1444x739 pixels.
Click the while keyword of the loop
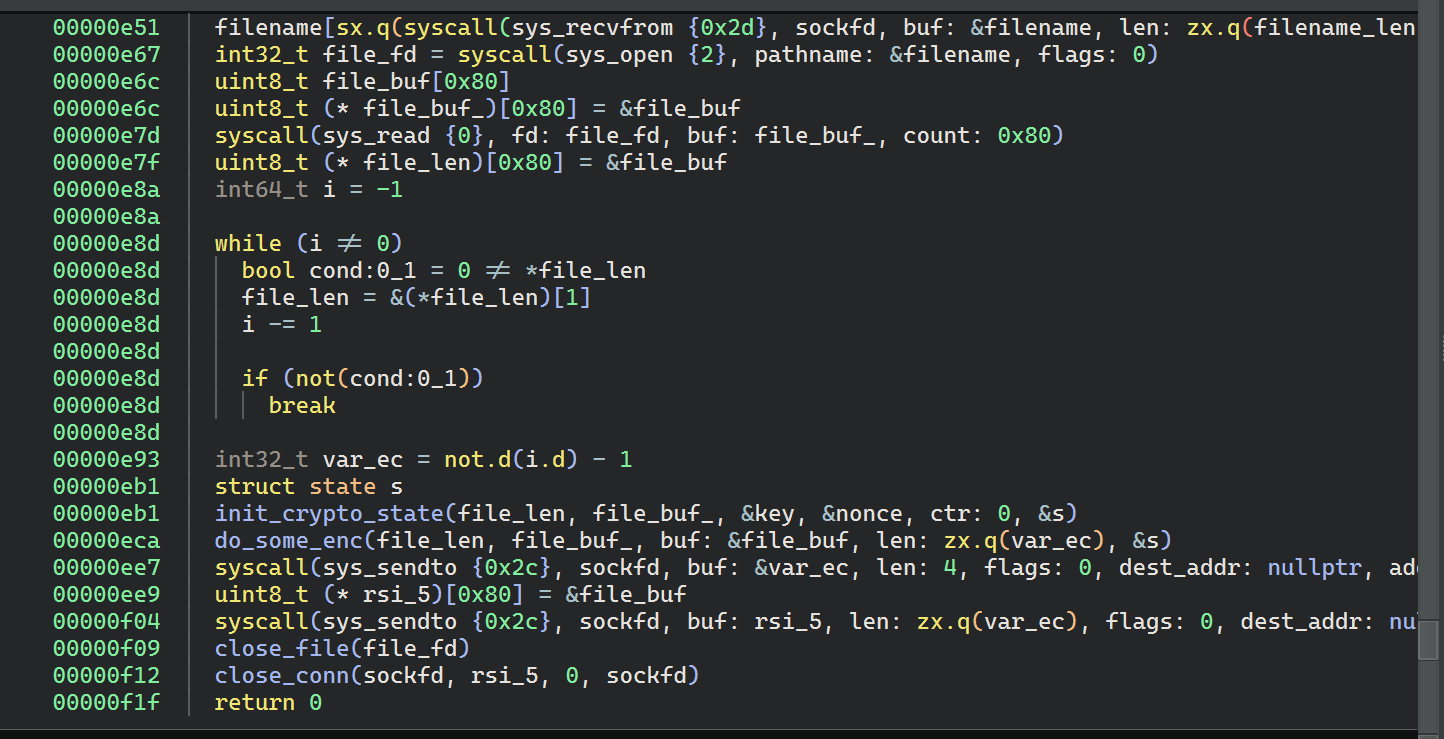tap(248, 243)
